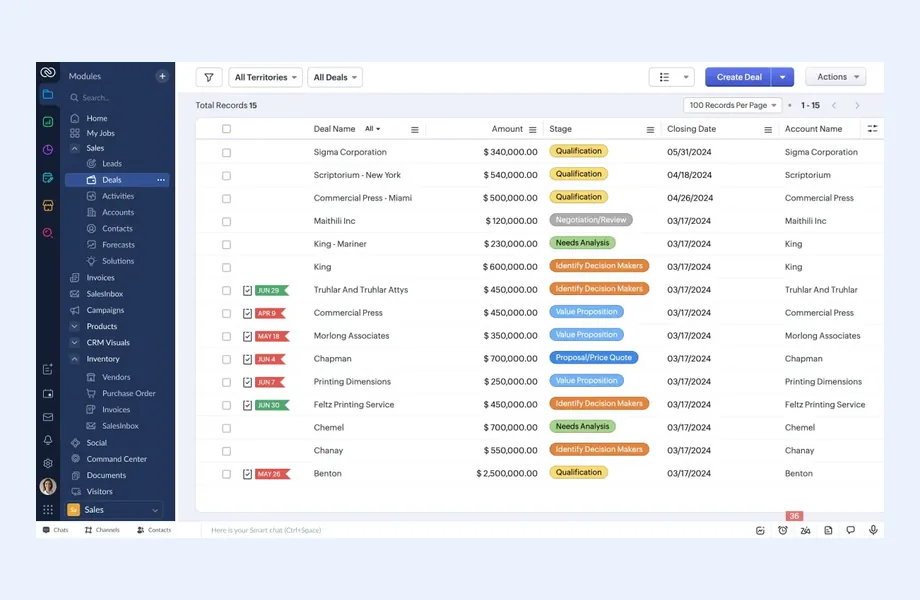Check the Sigma Corporation row checkbox

tap(226, 152)
